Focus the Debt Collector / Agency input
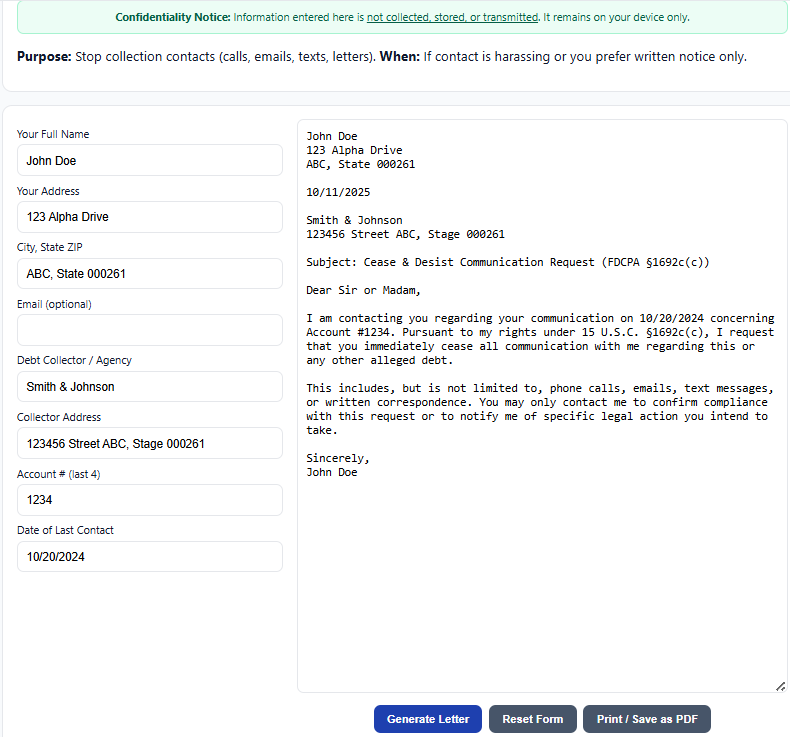 point(149,387)
